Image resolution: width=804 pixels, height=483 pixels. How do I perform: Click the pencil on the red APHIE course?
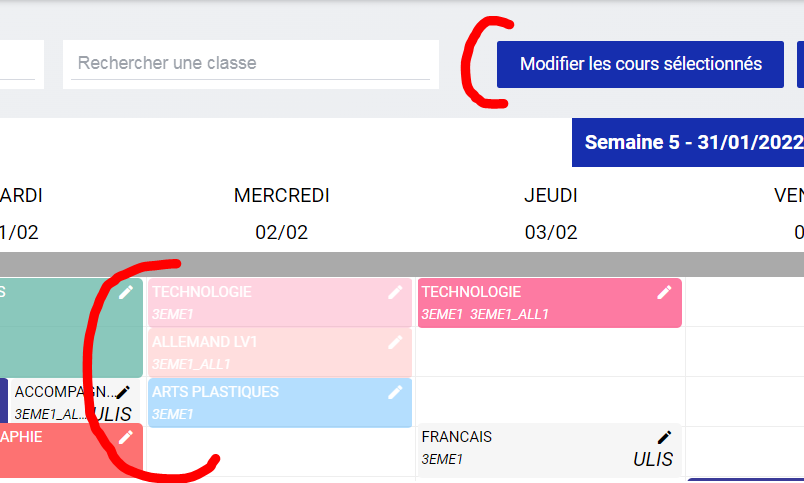(126, 437)
